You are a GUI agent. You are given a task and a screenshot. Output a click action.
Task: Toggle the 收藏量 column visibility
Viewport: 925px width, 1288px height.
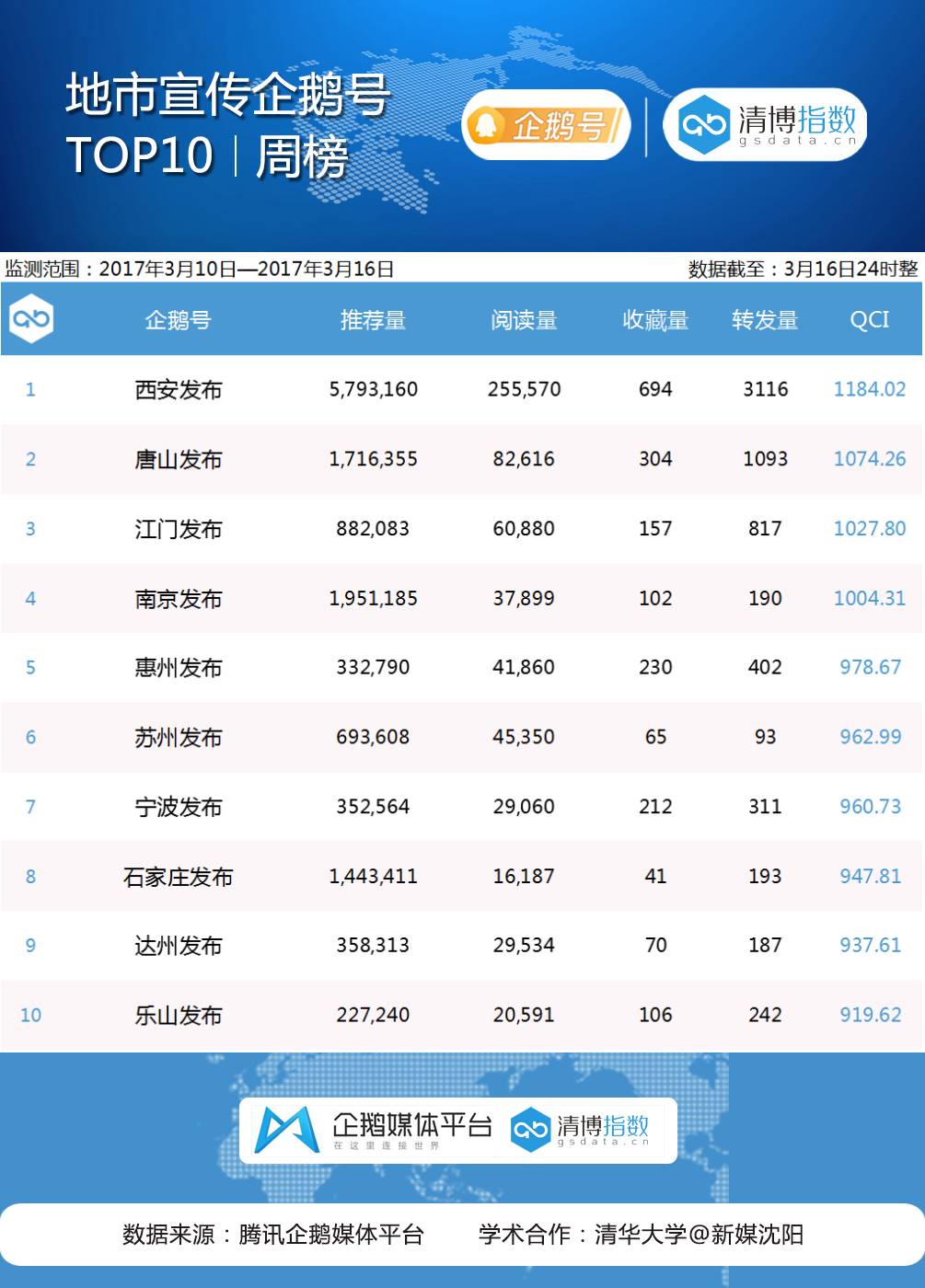pos(655,319)
